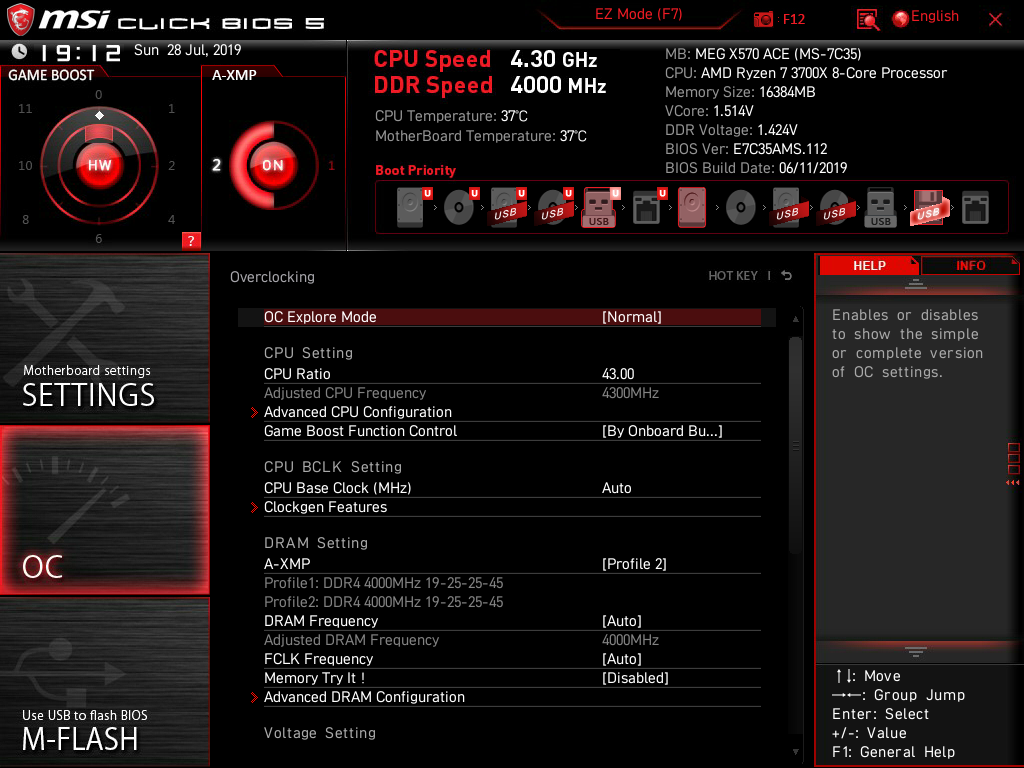Open the red question mark help icon
The width and height of the screenshot is (1024, 768).
point(191,240)
